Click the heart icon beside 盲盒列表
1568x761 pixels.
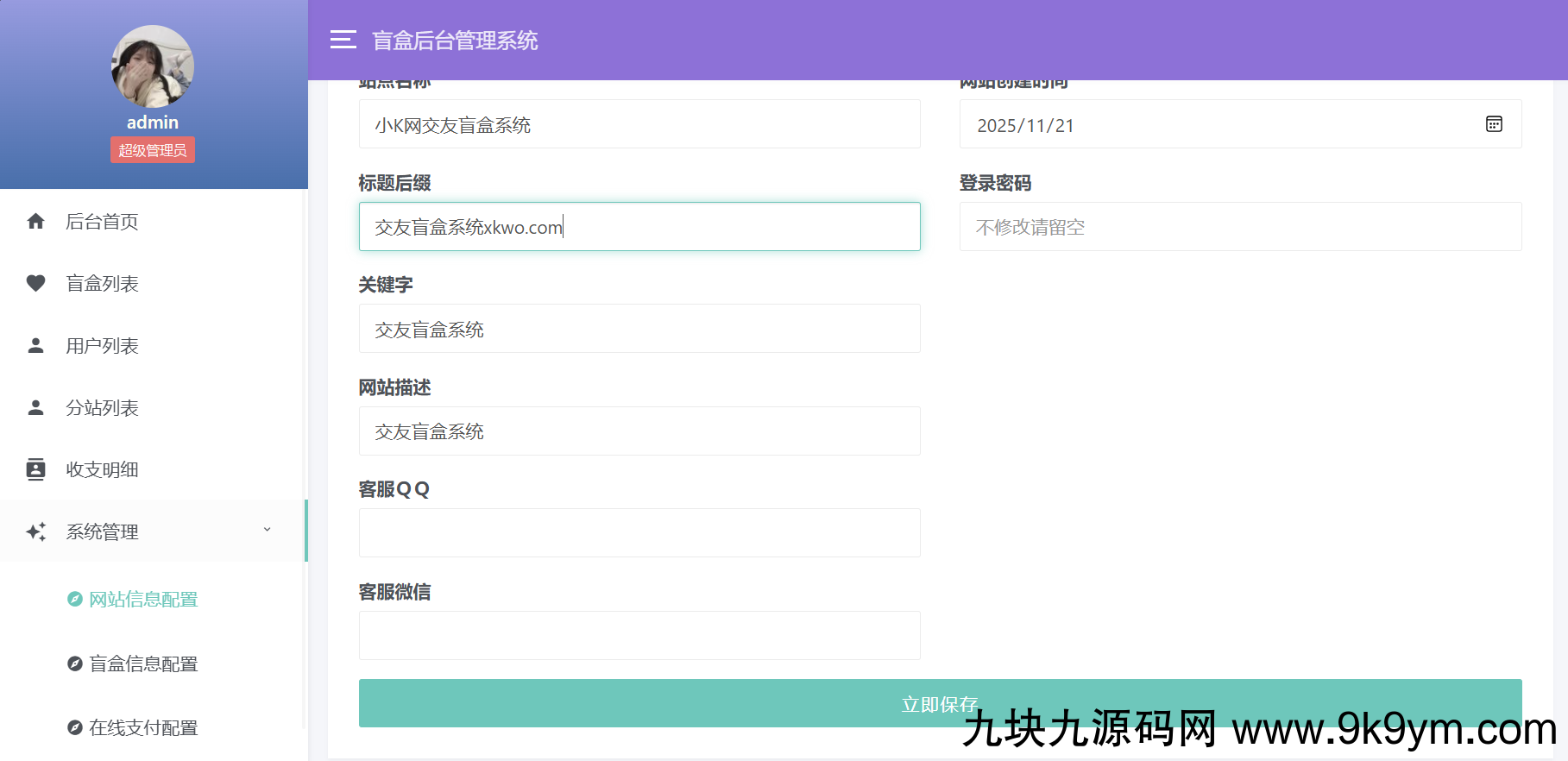[x=35, y=283]
